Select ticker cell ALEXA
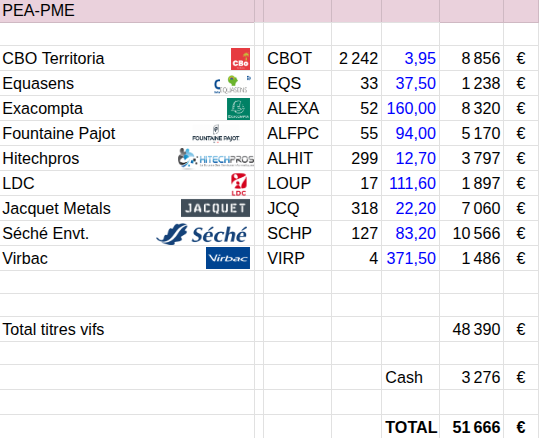Image resolution: width=539 pixels, height=438 pixels. pyautogui.click(x=297, y=108)
